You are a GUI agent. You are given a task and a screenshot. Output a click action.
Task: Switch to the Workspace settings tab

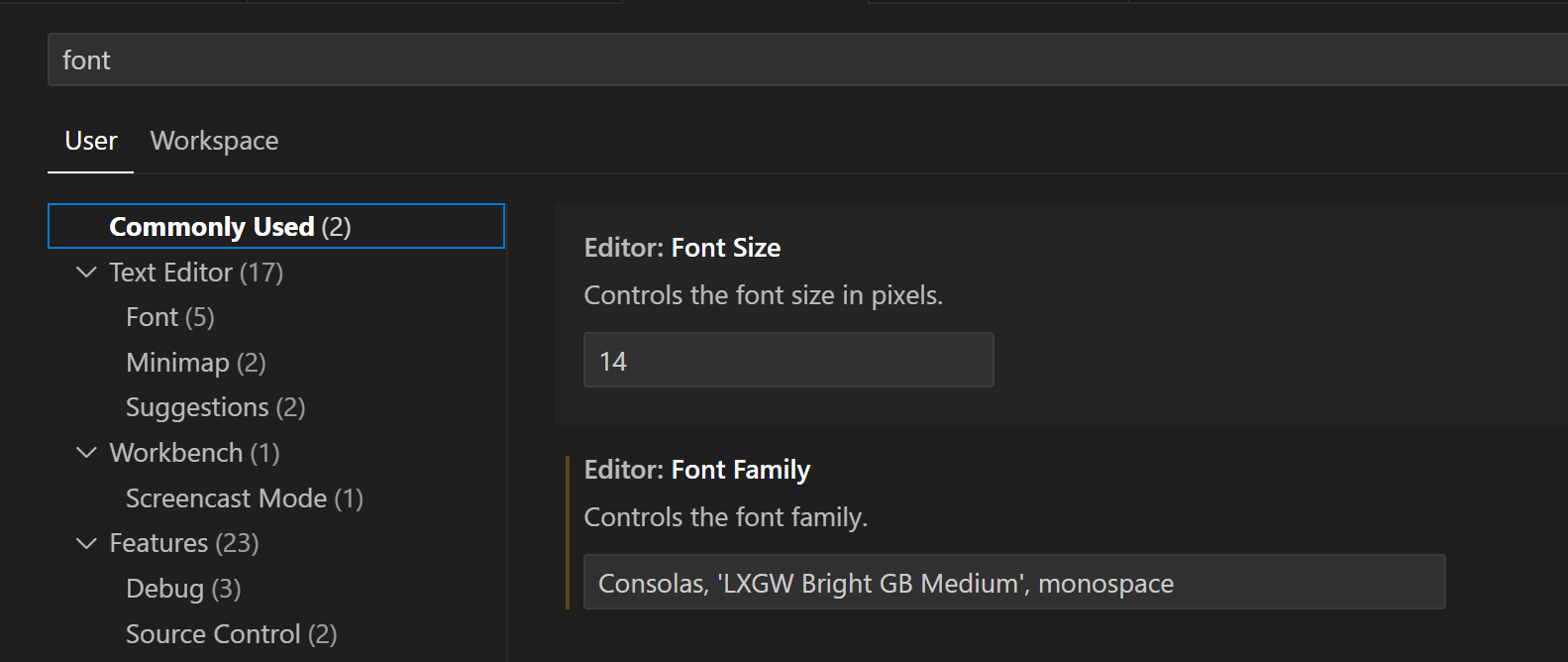[x=214, y=141]
